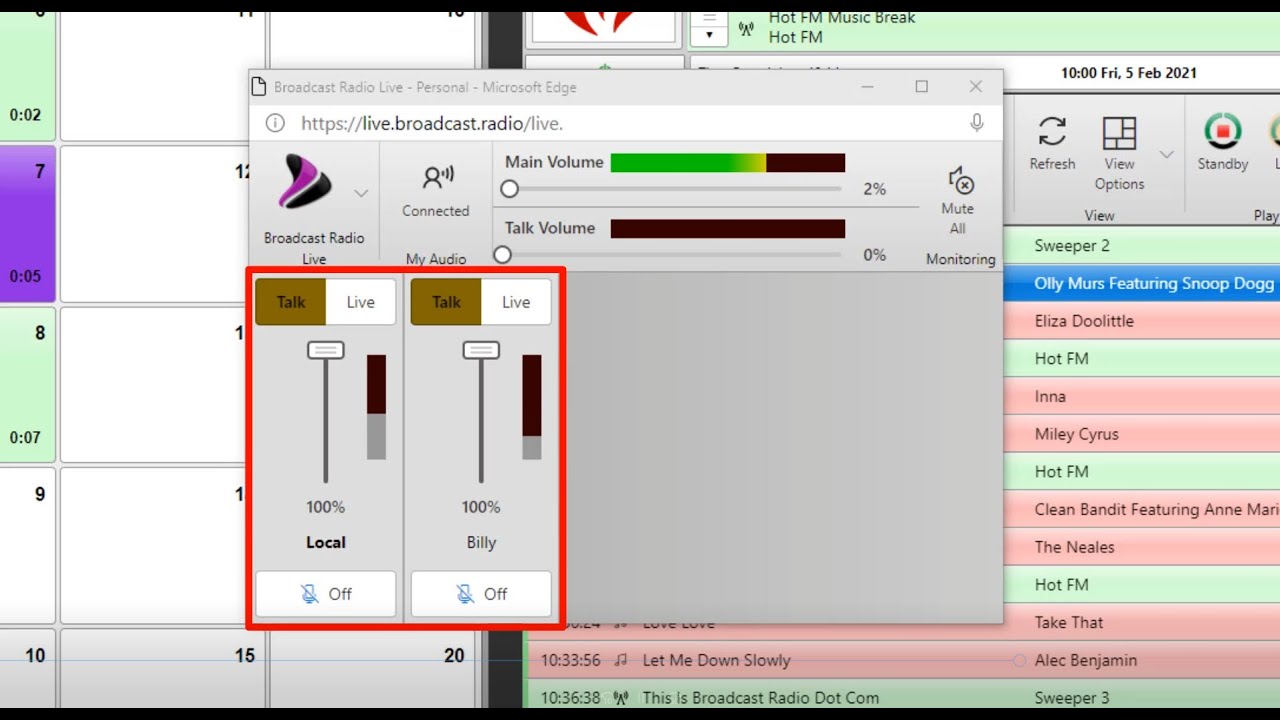Select the Take That log row
Viewport: 1280px width, 720px height.
1142,622
